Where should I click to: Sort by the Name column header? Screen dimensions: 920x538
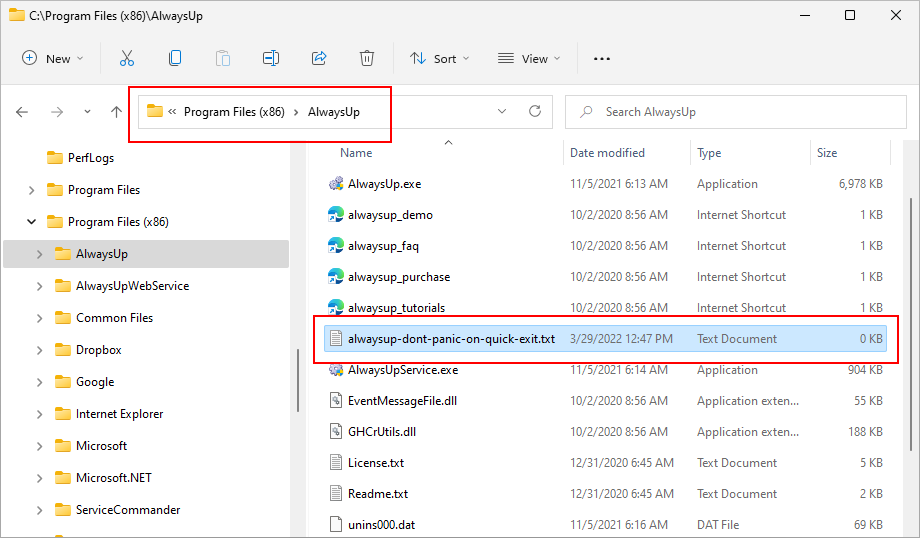(x=356, y=153)
